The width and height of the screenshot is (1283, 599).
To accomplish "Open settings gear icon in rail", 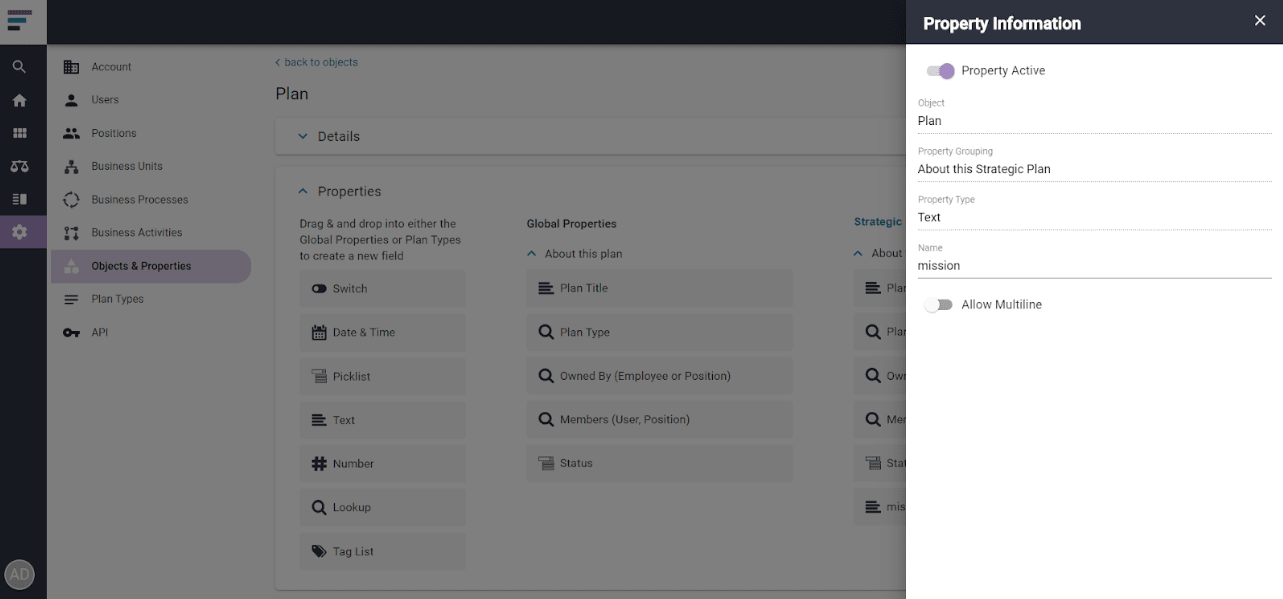I will pyautogui.click(x=19, y=232).
